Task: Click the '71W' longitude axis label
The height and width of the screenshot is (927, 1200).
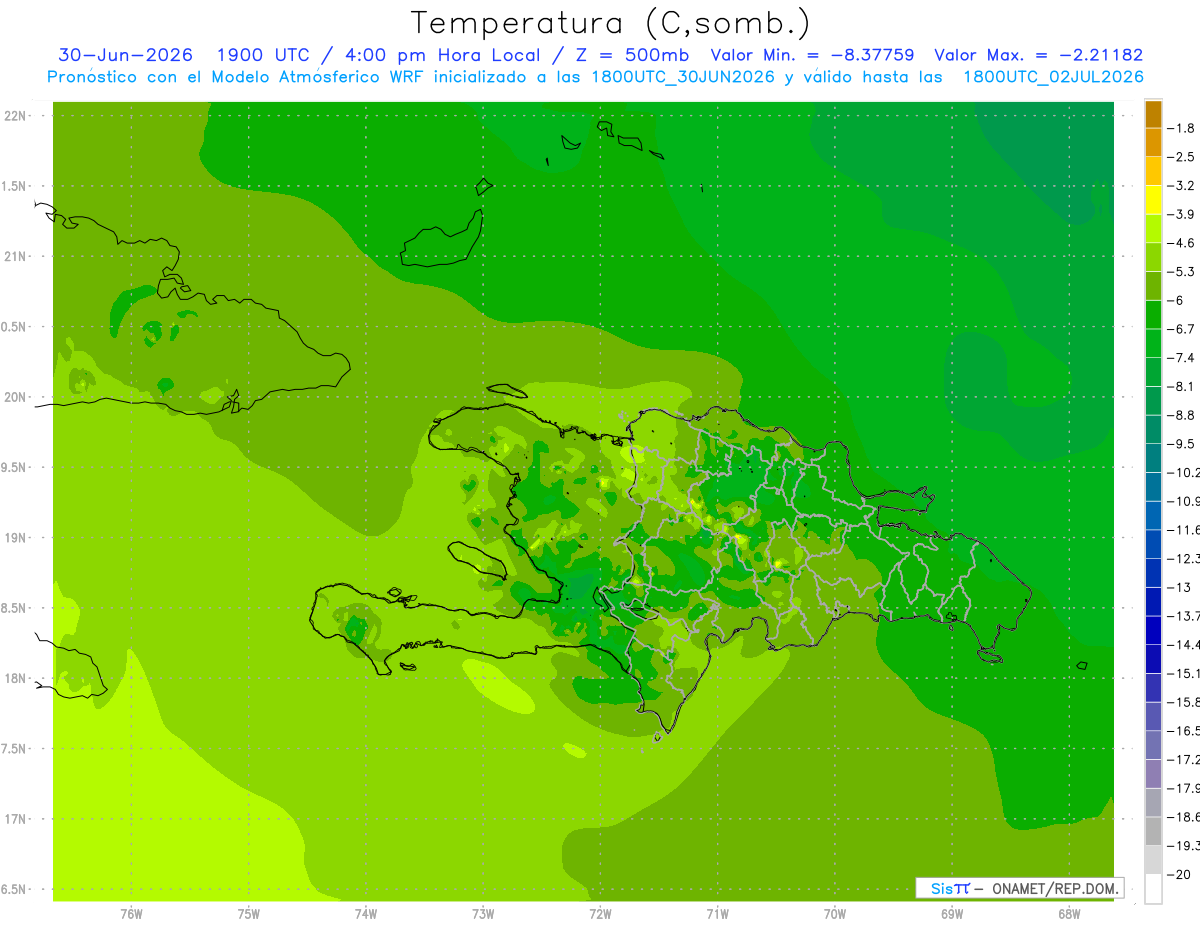Action: tap(717, 914)
